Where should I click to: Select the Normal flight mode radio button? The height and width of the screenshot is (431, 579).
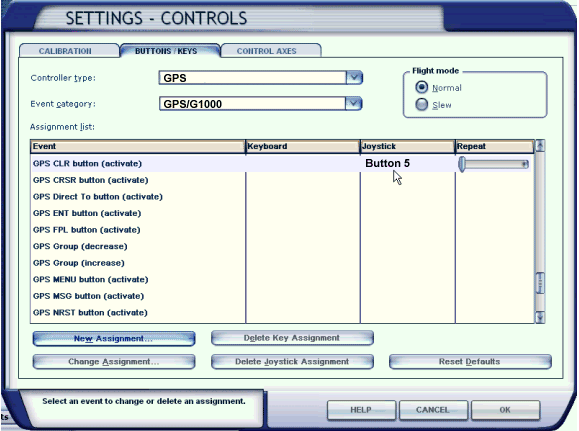[x=421, y=88]
